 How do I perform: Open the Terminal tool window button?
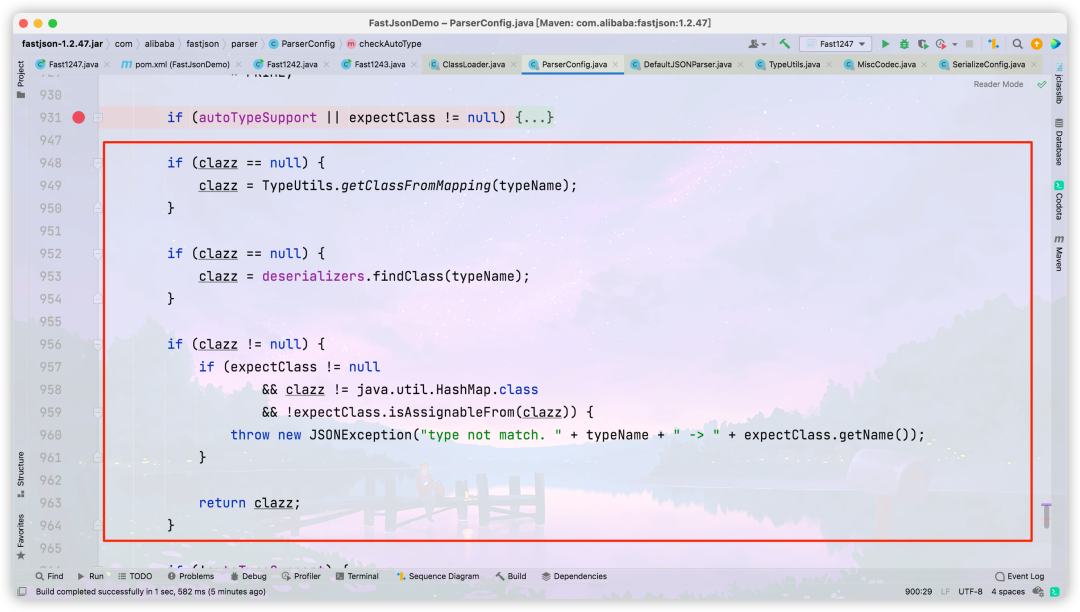point(357,576)
